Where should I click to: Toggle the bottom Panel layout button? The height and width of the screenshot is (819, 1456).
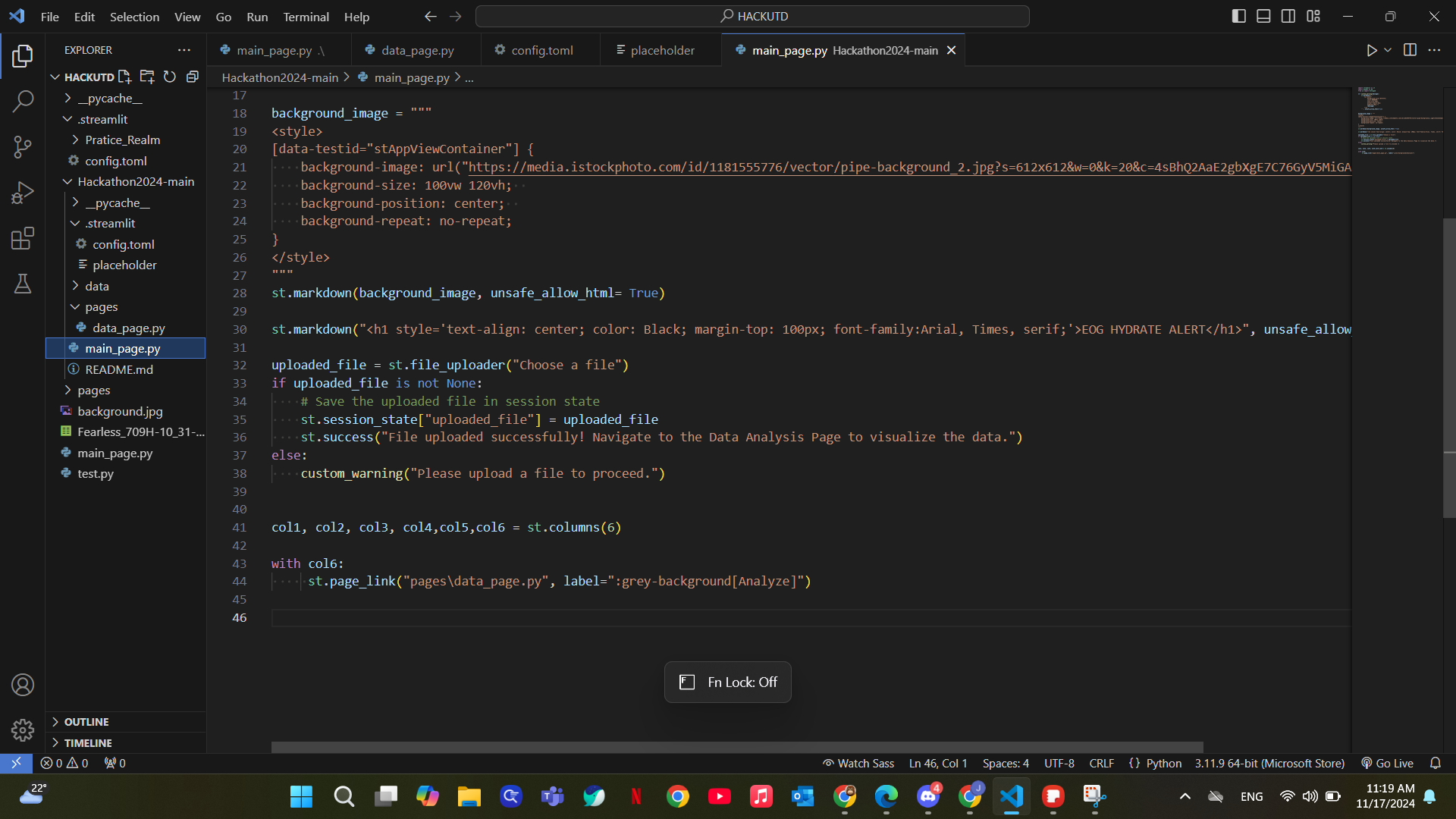pyautogui.click(x=1263, y=16)
